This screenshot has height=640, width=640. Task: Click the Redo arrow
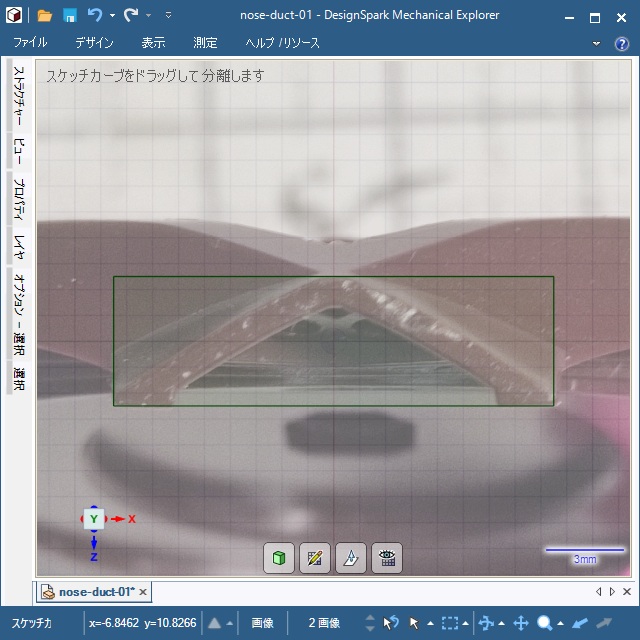(x=131, y=16)
